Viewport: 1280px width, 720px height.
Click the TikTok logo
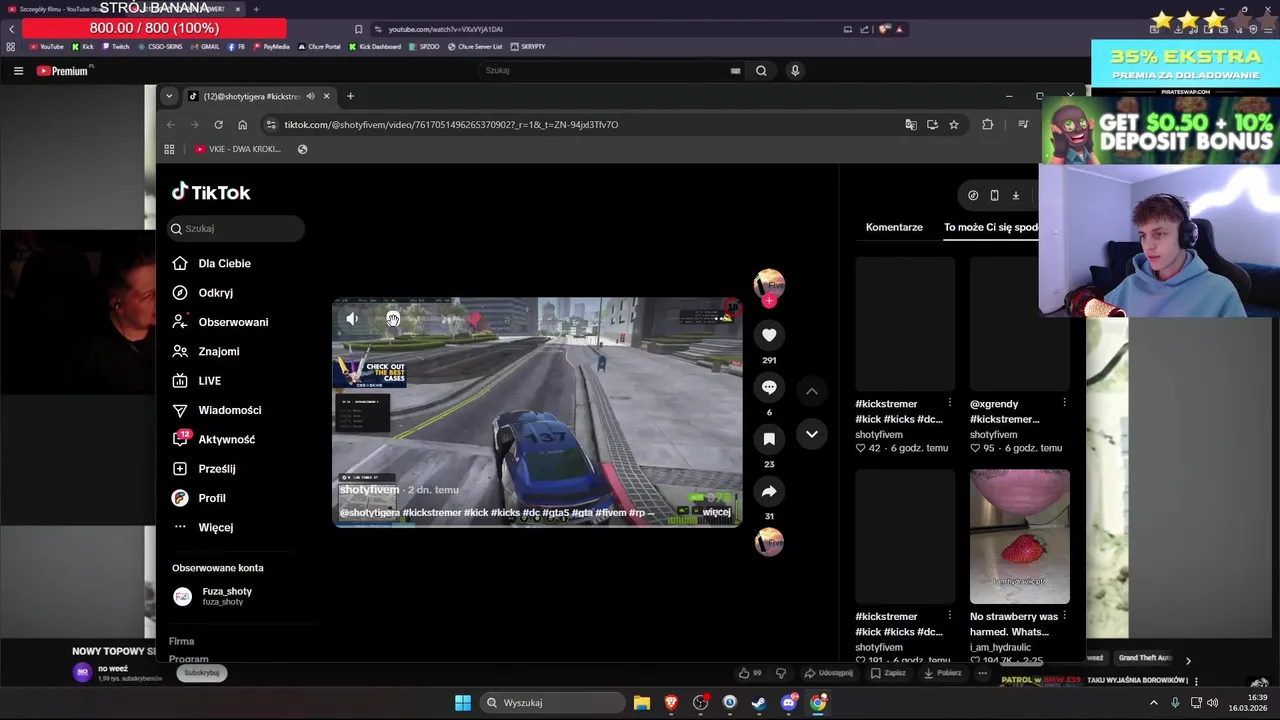tap(211, 192)
